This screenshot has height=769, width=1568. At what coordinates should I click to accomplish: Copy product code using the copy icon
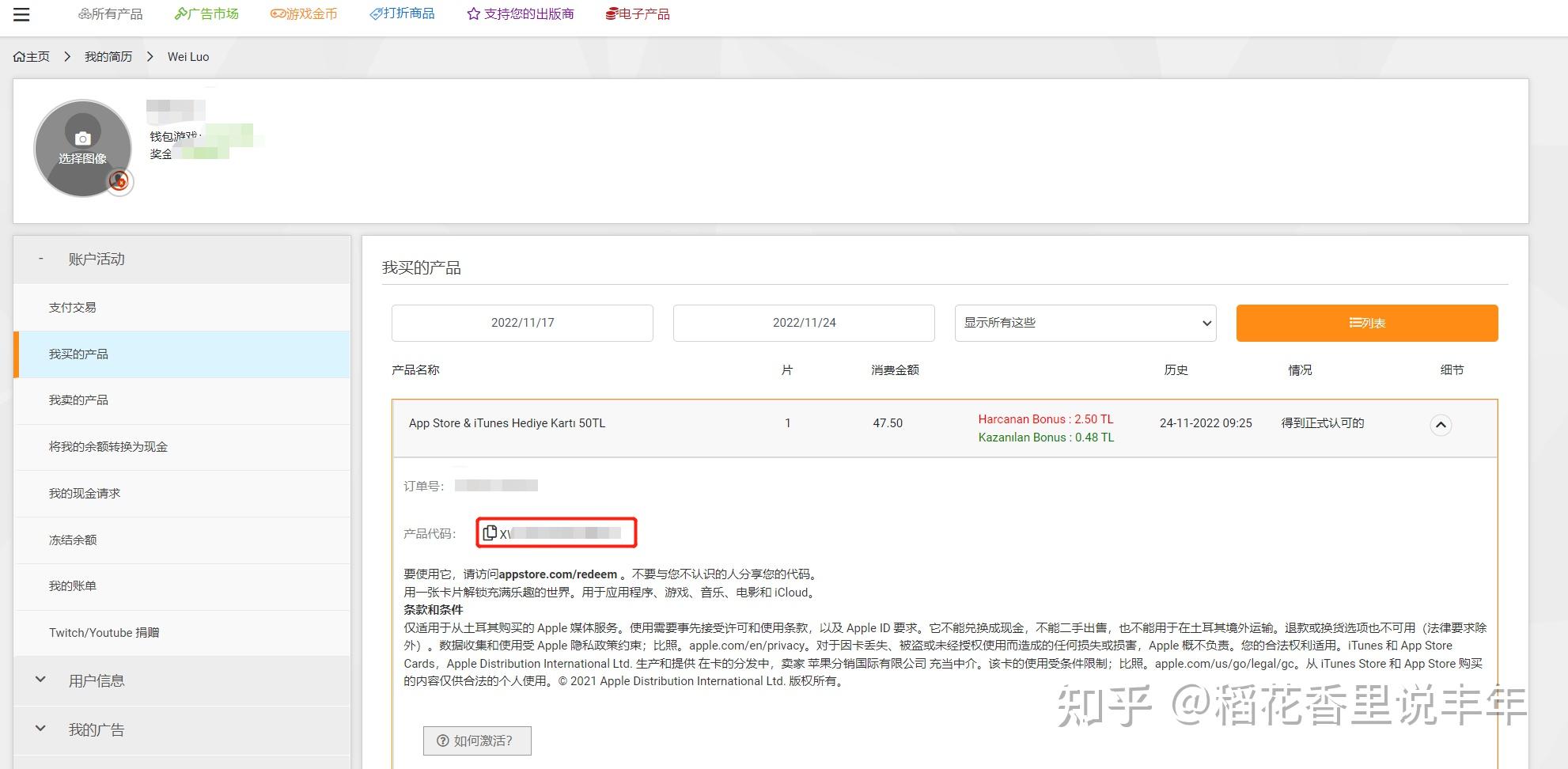click(490, 533)
